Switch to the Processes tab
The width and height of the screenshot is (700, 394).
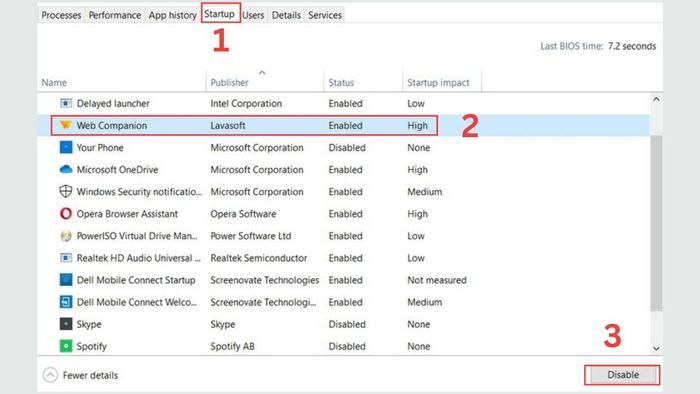(x=61, y=15)
